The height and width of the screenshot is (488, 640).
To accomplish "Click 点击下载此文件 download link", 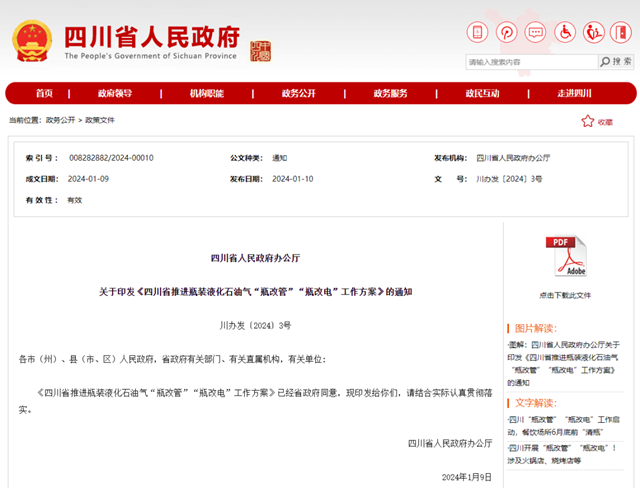I will pos(565,295).
